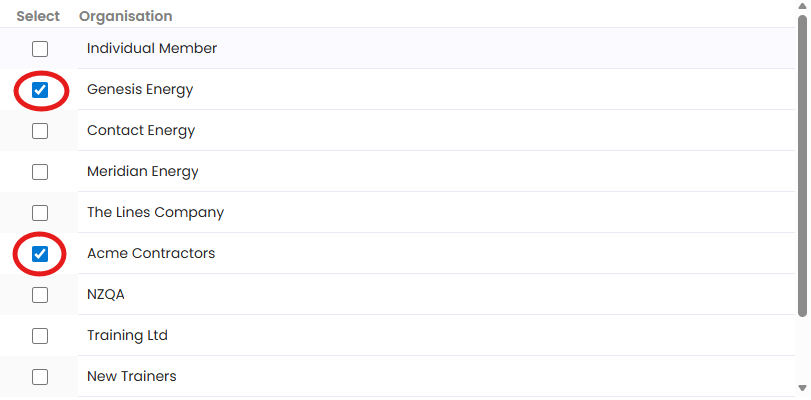Click the Genesis Energy organisation name

coord(140,90)
